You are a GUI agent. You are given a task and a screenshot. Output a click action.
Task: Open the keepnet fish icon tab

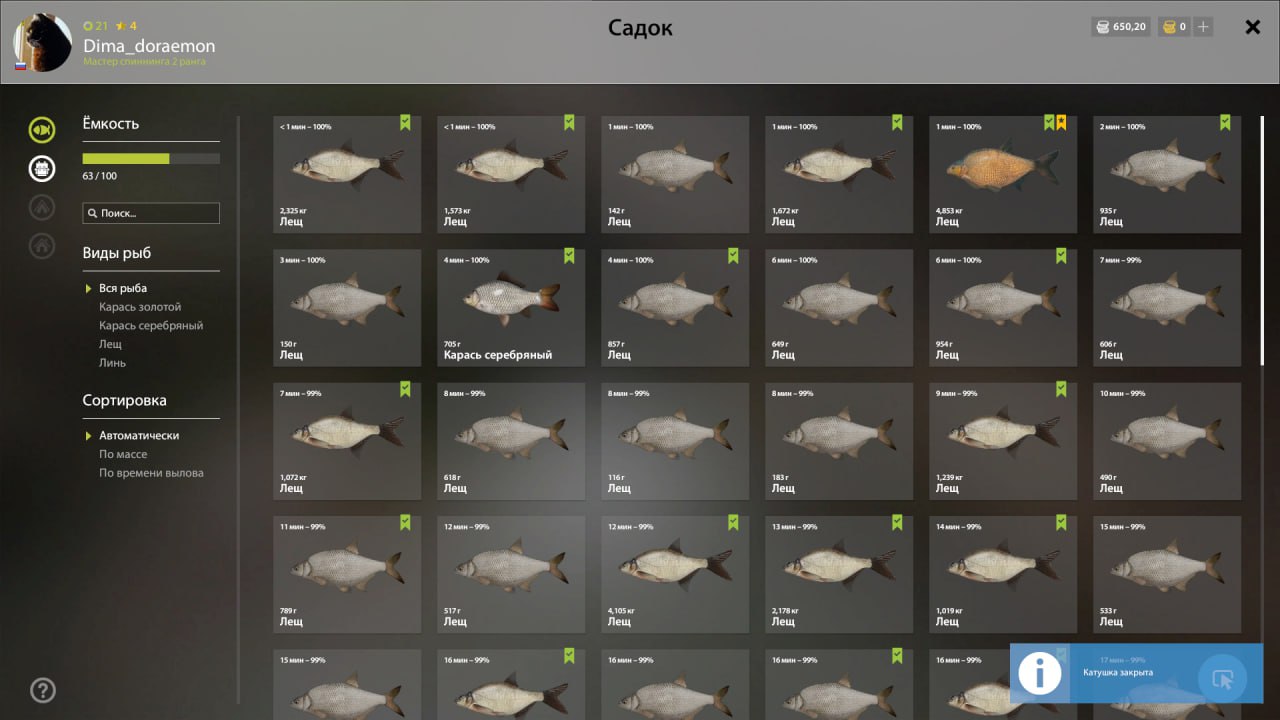coord(42,129)
